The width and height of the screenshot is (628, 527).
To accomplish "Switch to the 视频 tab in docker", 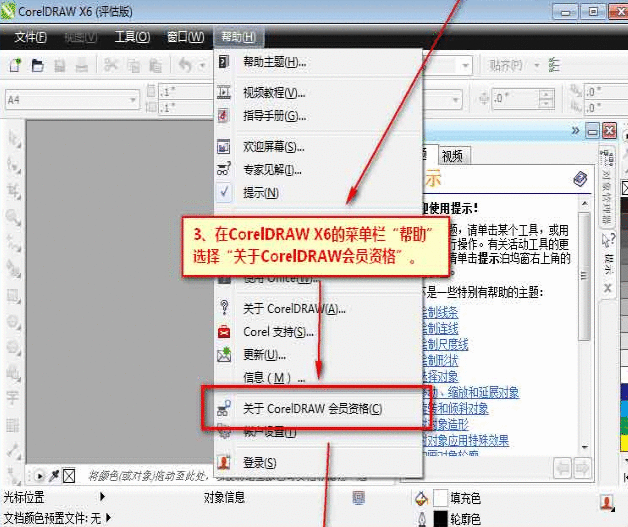I will (x=453, y=156).
